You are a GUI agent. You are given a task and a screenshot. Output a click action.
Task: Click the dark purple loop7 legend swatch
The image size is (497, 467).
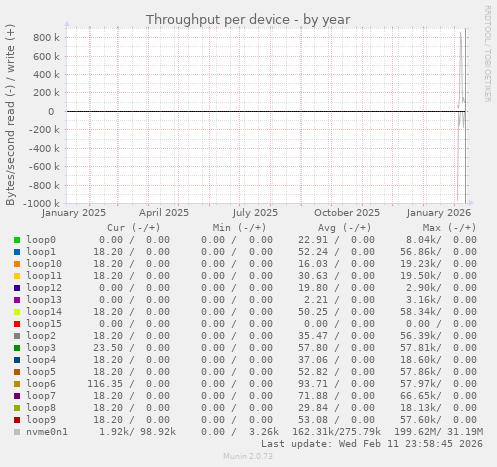pos(17,396)
